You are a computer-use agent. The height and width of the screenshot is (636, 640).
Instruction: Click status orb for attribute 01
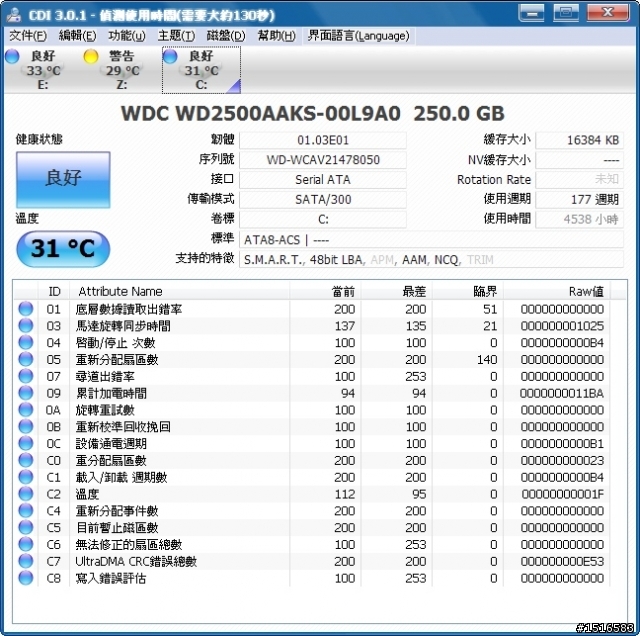(x=26, y=309)
